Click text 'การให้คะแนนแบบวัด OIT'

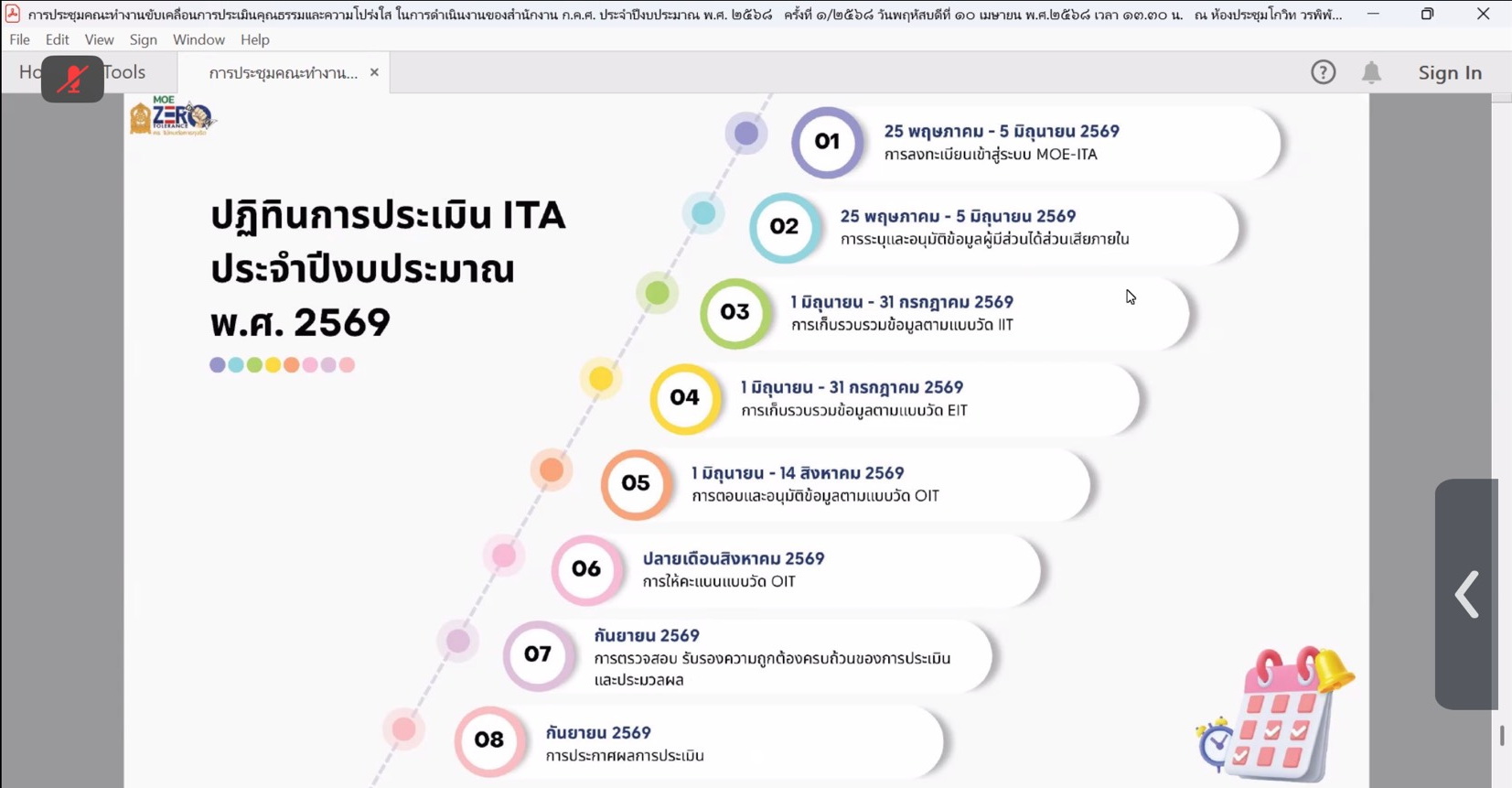pyautogui.click(x=719, y=582)
